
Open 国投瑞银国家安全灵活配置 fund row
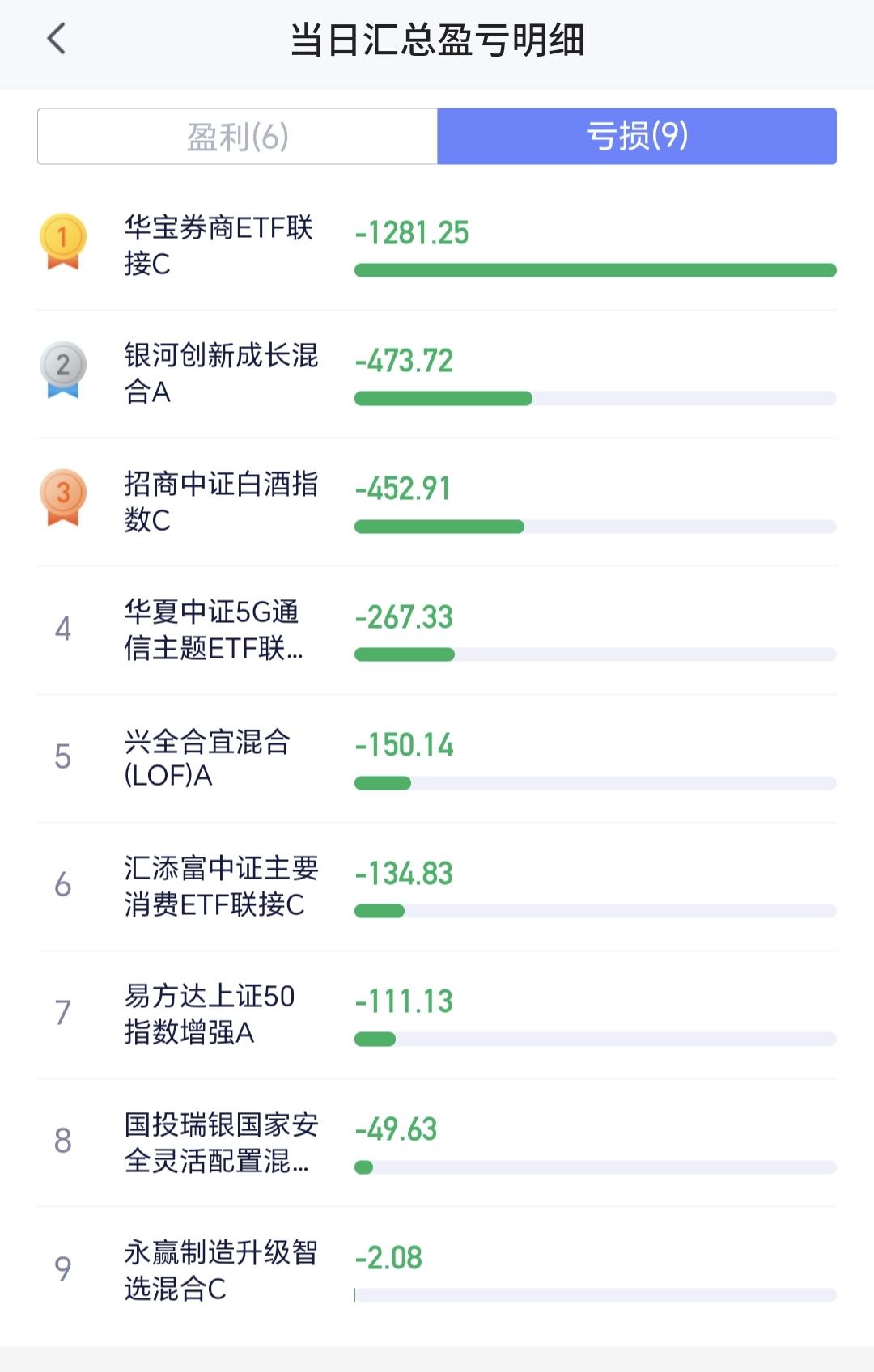coord(220,1142)
